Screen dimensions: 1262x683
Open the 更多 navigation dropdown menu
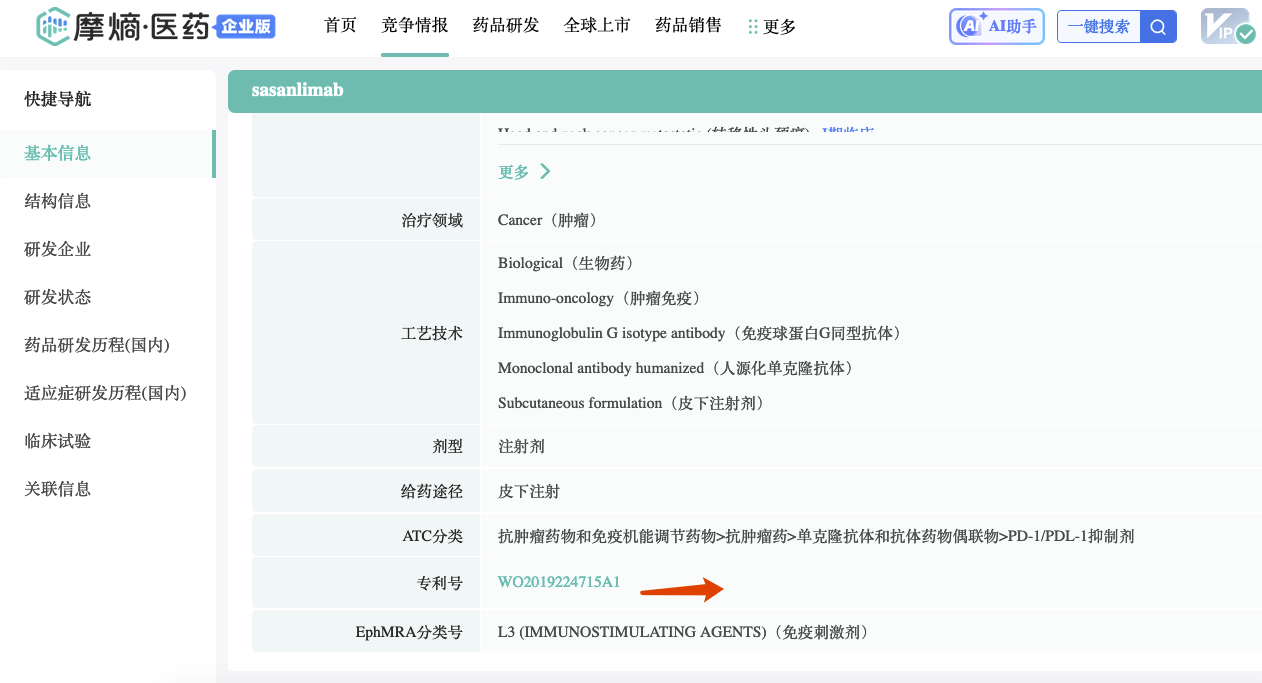pos(772,27)
